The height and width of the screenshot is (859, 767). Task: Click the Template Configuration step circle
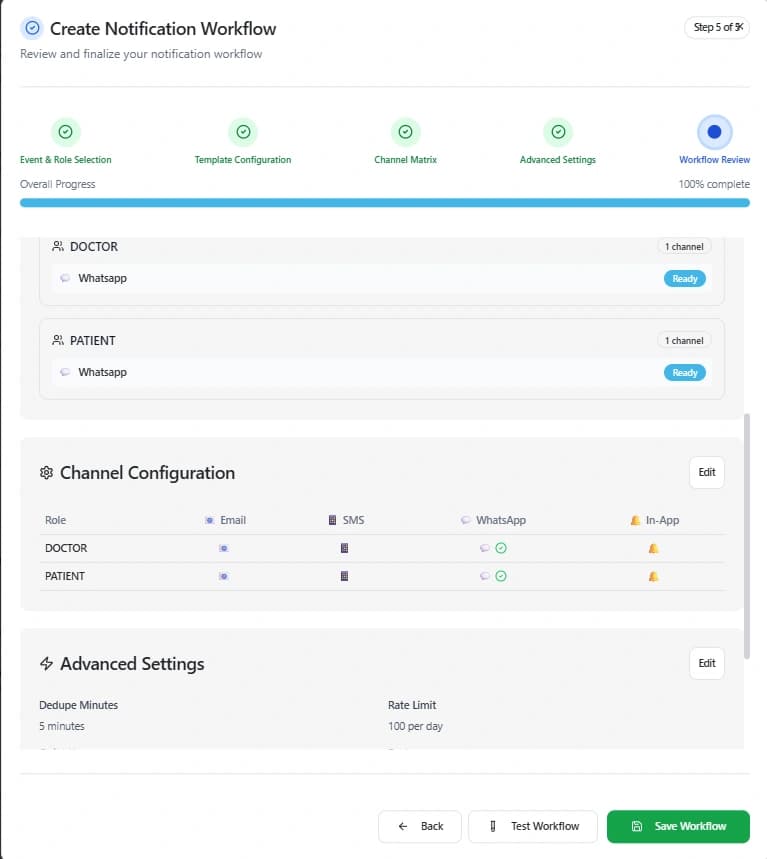243,132
